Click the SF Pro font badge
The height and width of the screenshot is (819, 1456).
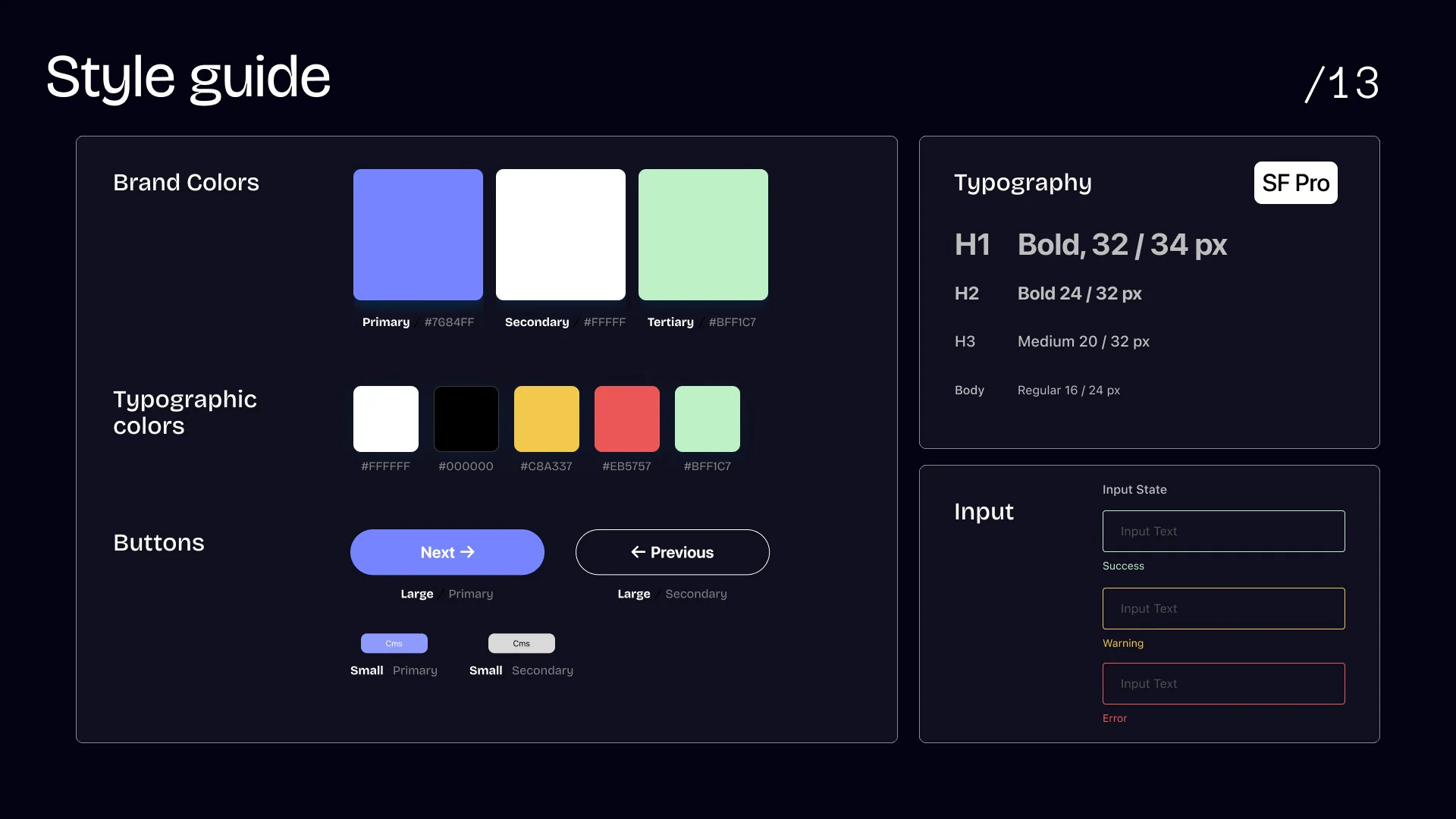pyautogui.click(x=1295, y=183)
